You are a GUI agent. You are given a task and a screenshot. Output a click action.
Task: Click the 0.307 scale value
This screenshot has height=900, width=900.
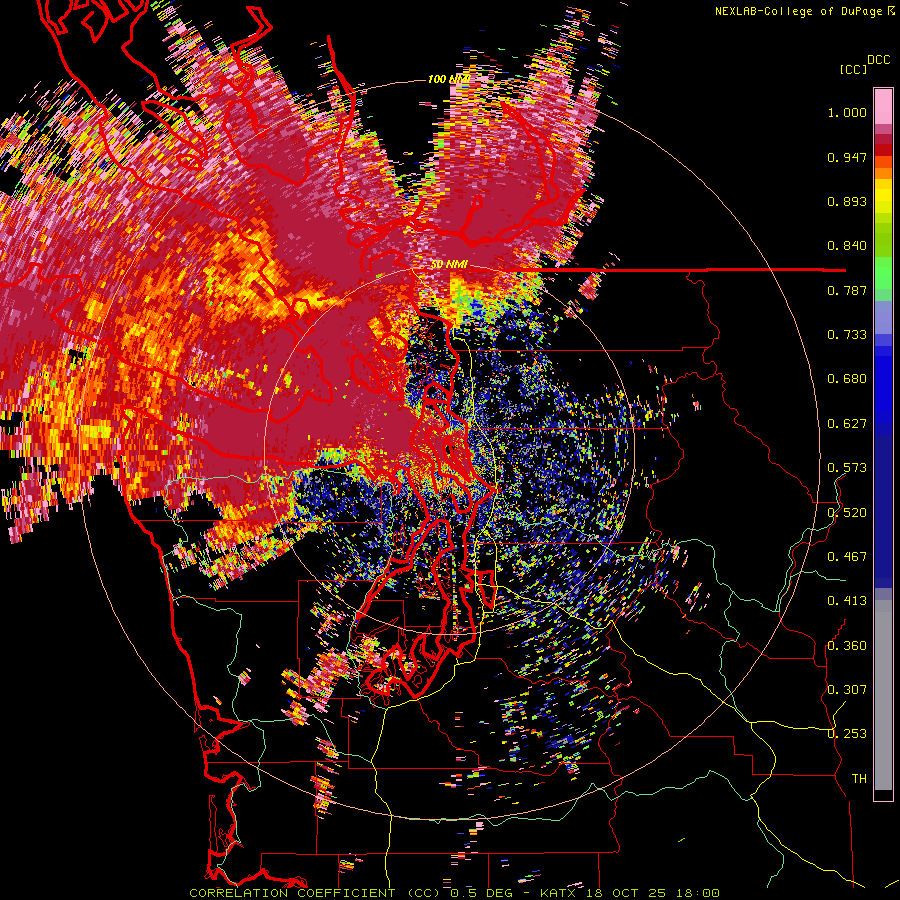(847, 689)
